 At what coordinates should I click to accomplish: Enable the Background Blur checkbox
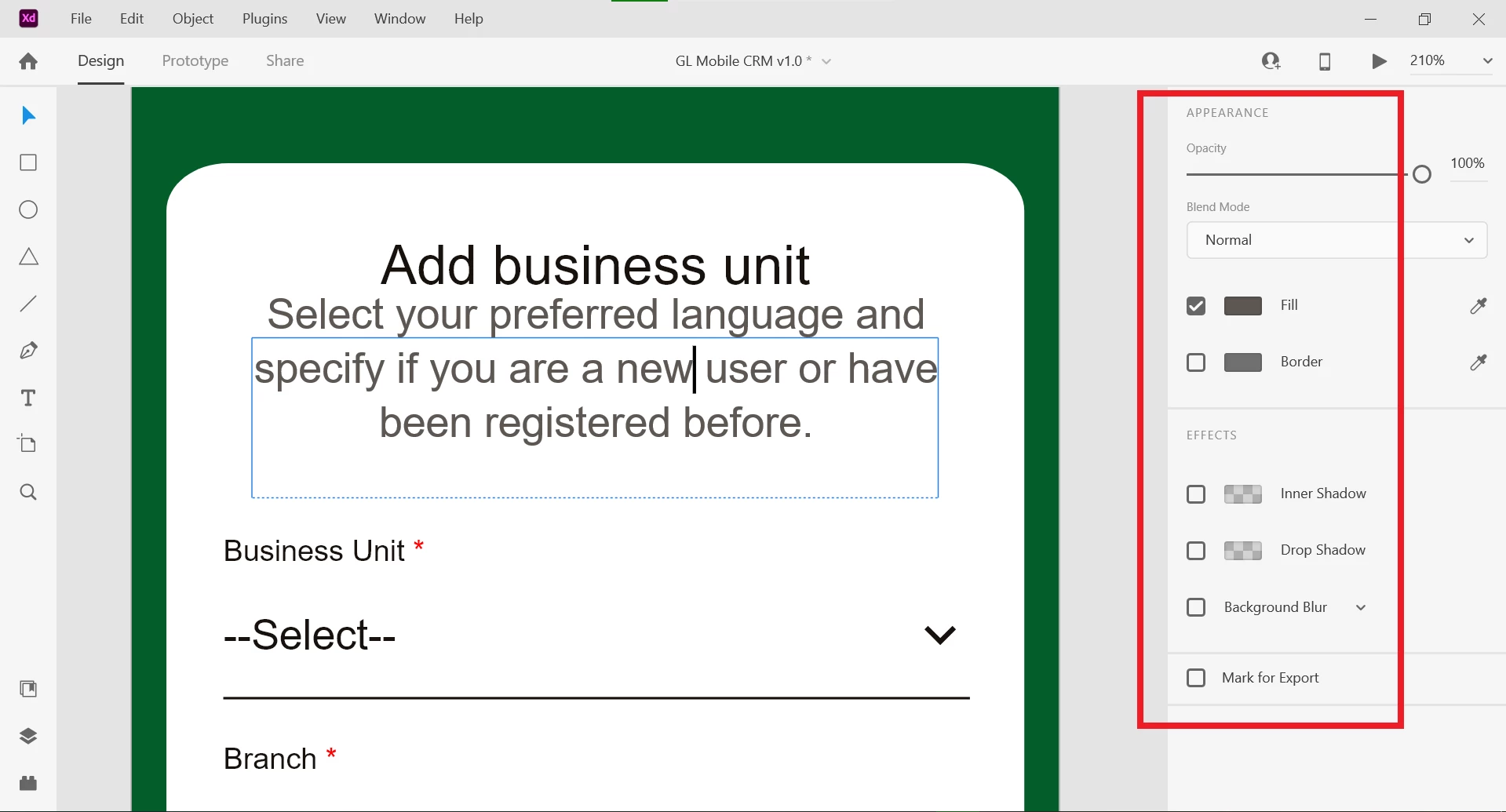[x=1196, y=607]
